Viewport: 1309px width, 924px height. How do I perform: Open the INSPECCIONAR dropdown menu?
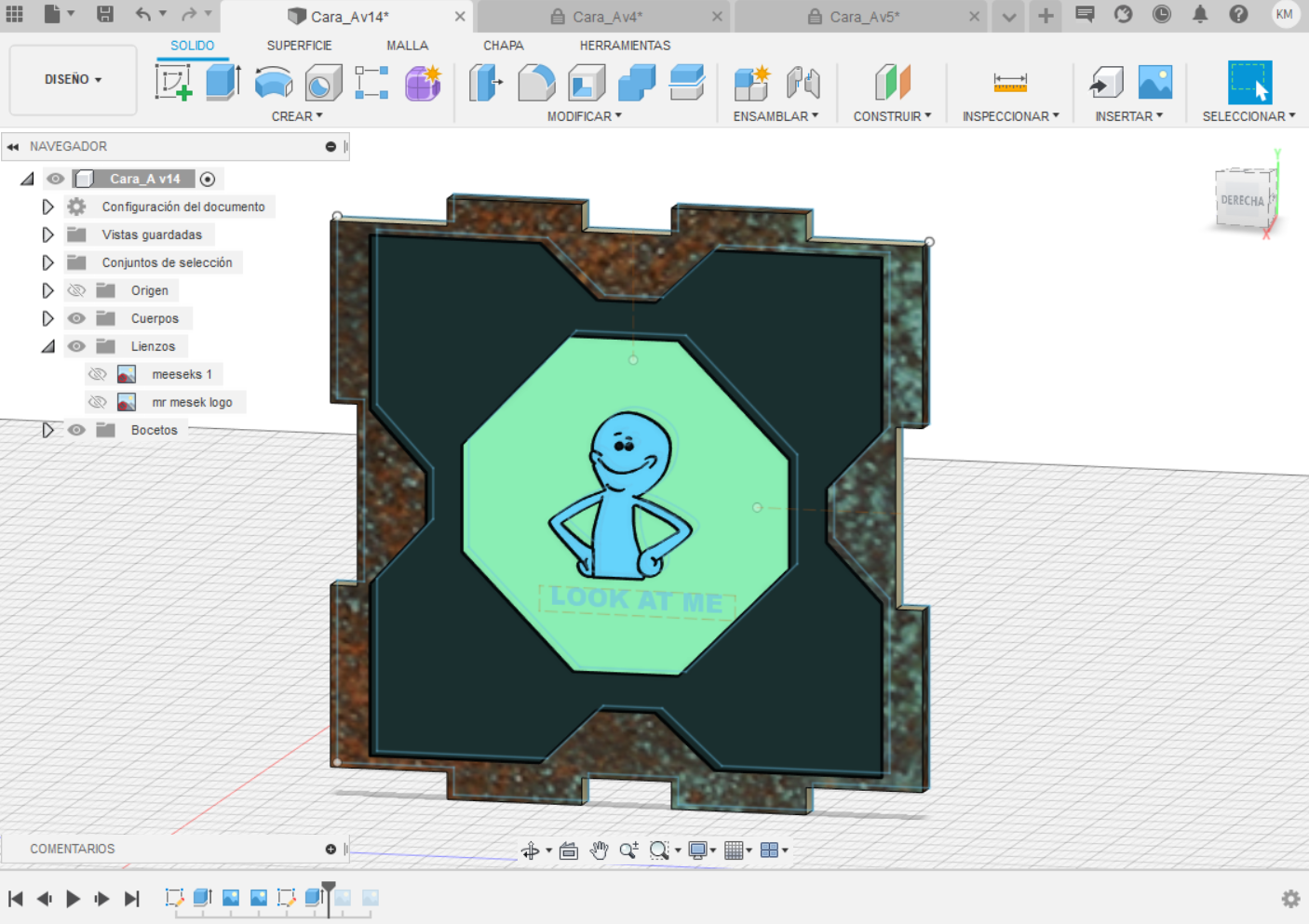point(1011,116)
